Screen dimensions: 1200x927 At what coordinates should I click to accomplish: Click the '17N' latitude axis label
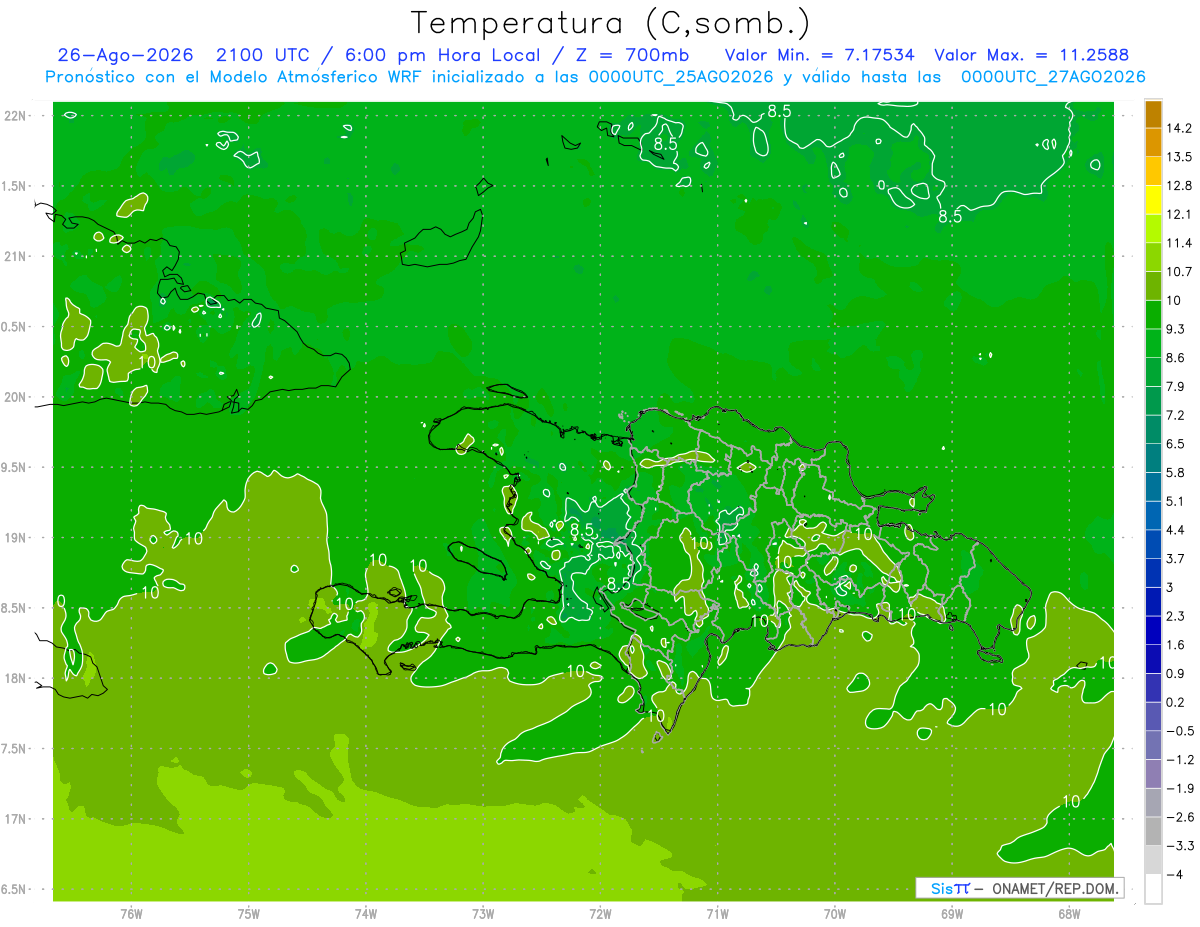(17, 820)
